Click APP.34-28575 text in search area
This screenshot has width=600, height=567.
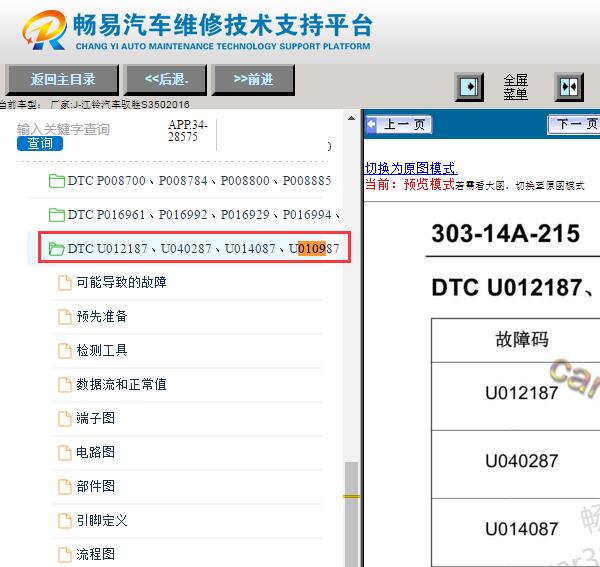click(188, 131)
